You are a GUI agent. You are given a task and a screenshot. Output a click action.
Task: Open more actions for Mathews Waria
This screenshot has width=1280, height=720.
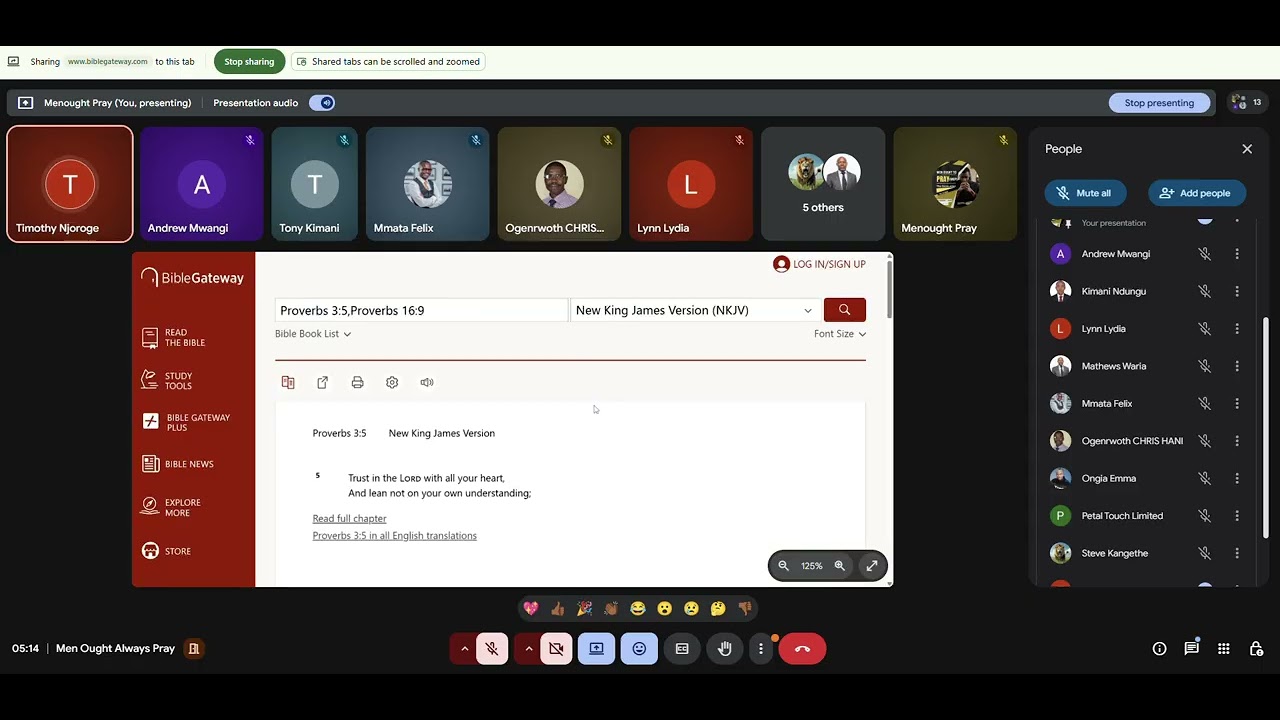pos(1237,366)
